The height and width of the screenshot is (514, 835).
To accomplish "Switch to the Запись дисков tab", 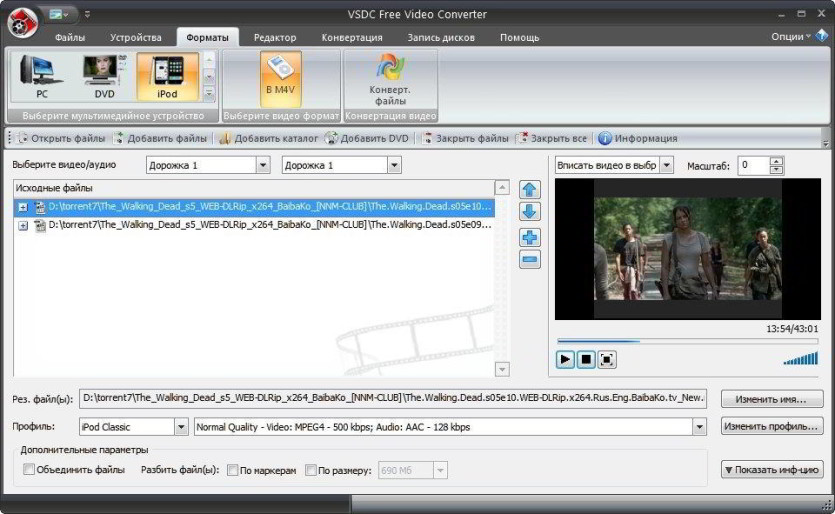I will [440, 38].
